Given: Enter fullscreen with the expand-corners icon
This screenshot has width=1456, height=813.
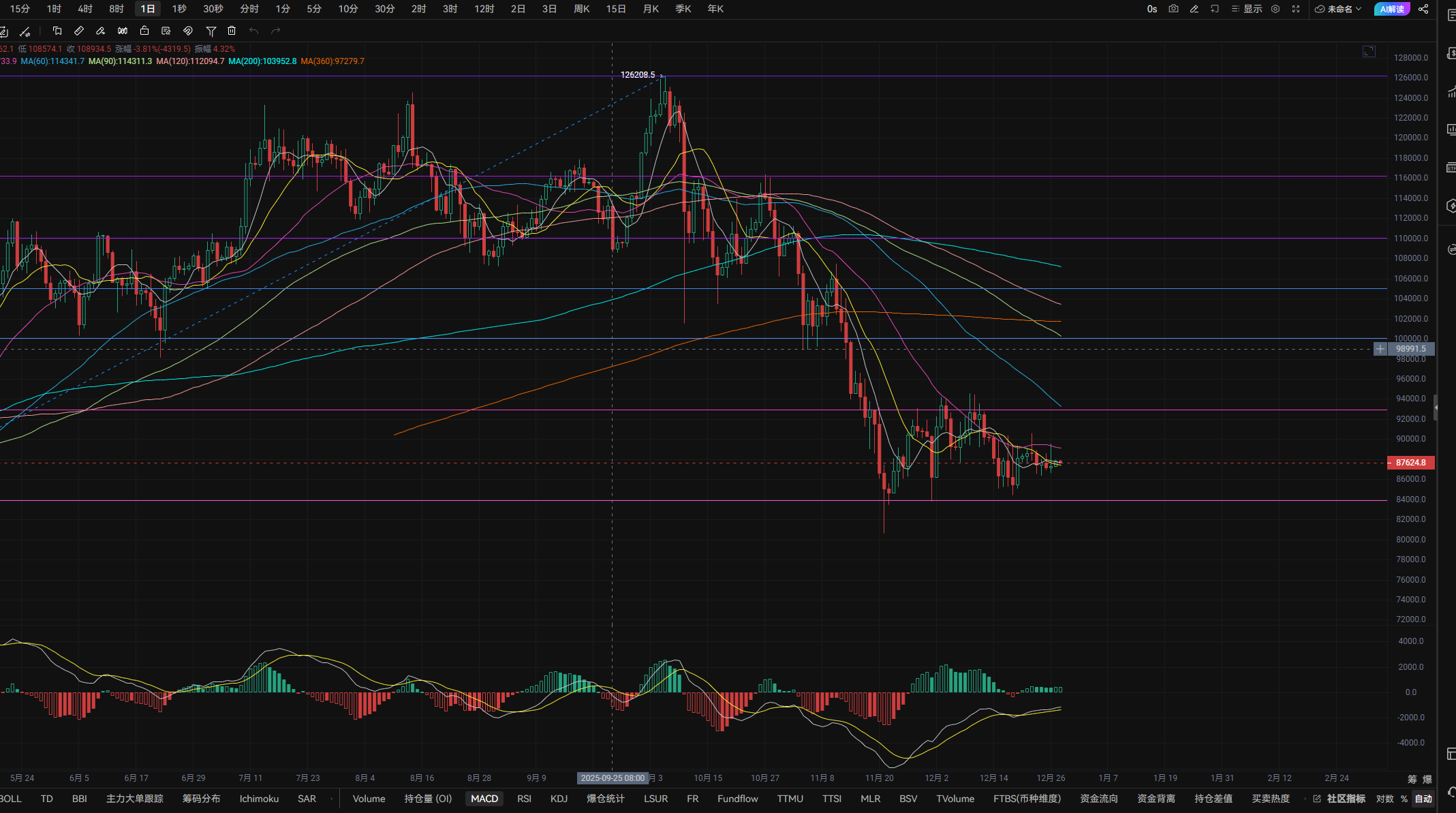Looking at the screenshot, I should (x=1296, y=9).
